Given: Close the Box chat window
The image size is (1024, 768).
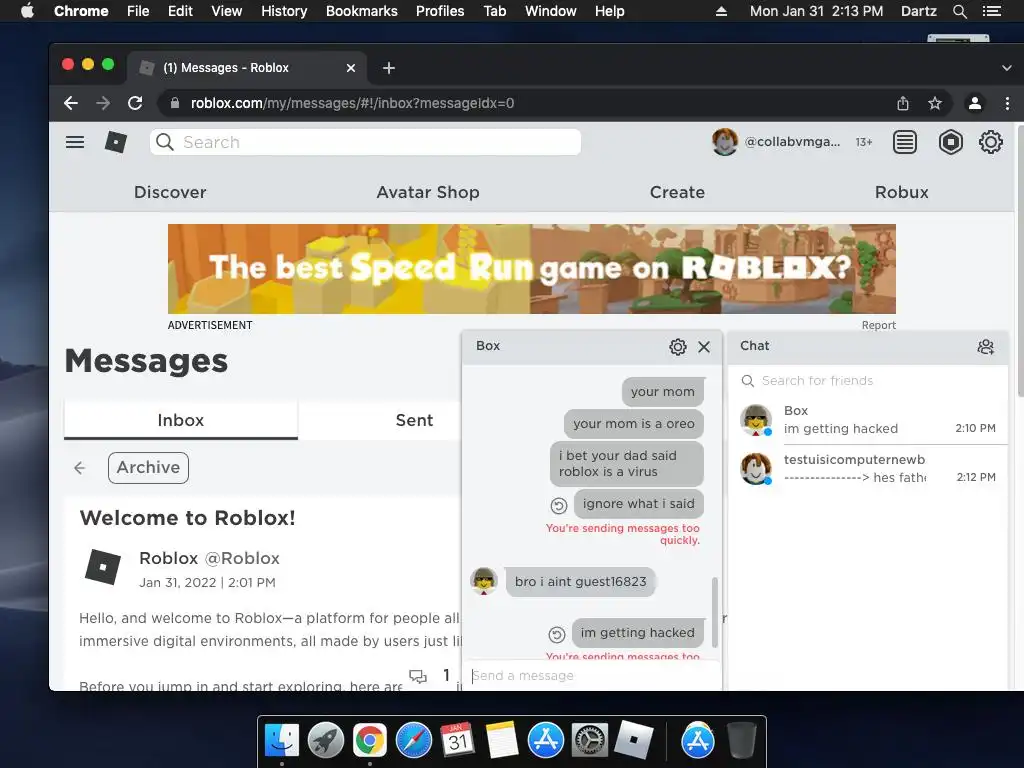Looking at the screenshot, I should coord(704,347).
